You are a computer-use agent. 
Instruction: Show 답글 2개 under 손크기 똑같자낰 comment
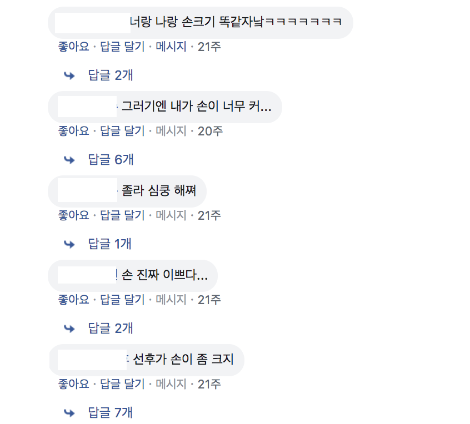click(110, 75)
